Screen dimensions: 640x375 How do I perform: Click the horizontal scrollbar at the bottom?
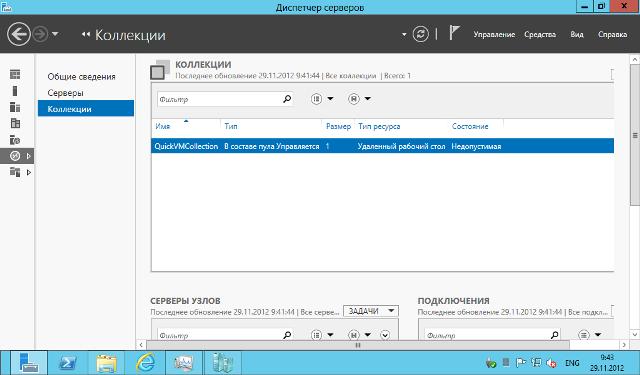pyautogui.click(x=358, y=345)
